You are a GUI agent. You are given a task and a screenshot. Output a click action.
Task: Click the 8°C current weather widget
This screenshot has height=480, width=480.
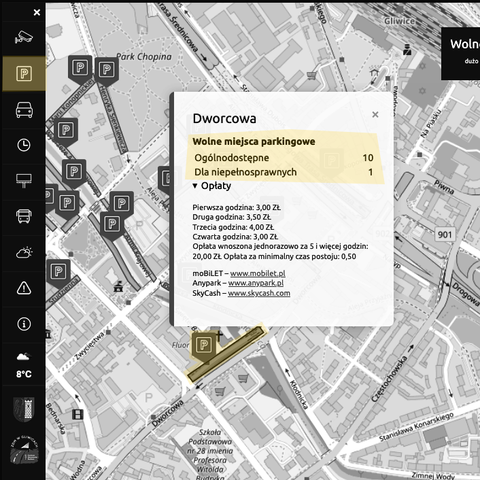click(x=24, y=365)
